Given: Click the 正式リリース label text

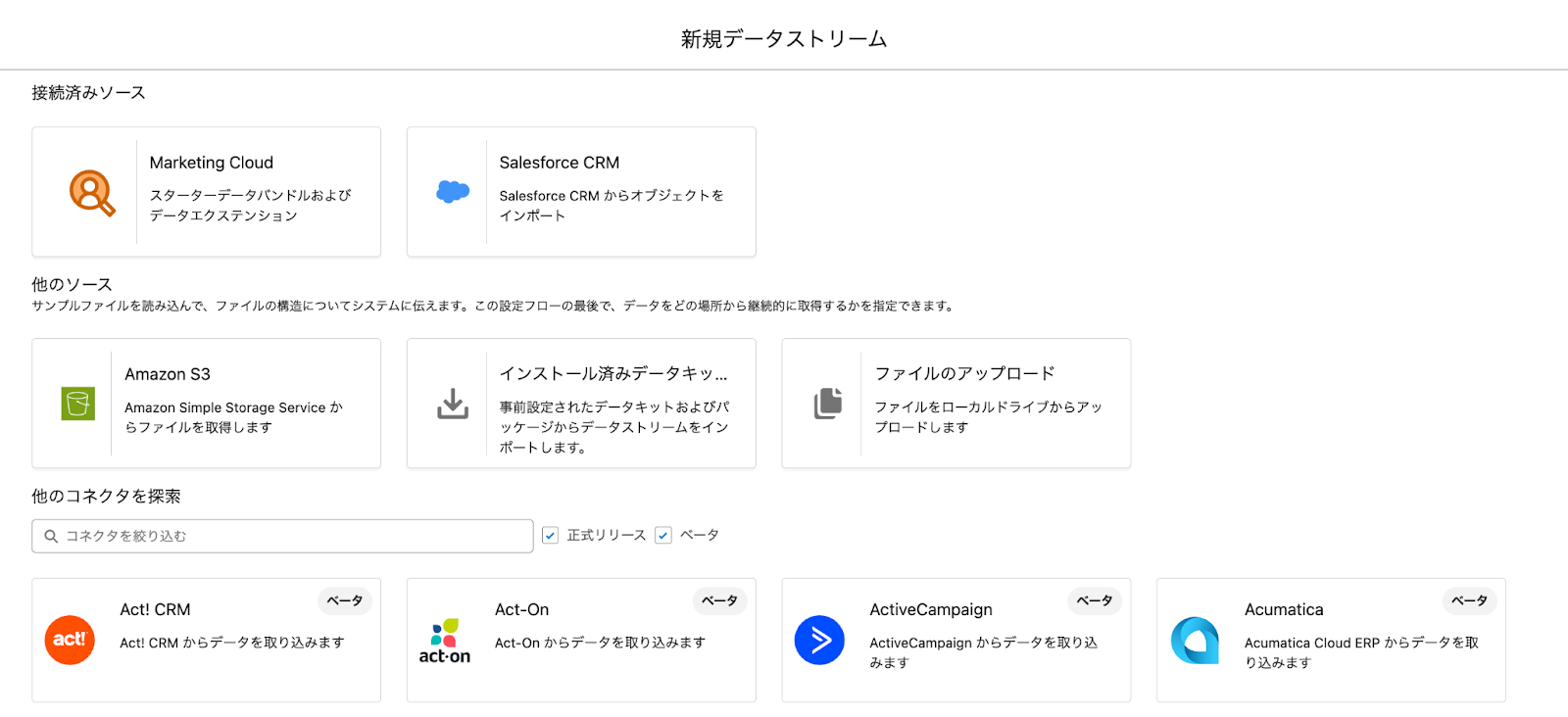Looking at the screenshot, I should tap(607, 536).
